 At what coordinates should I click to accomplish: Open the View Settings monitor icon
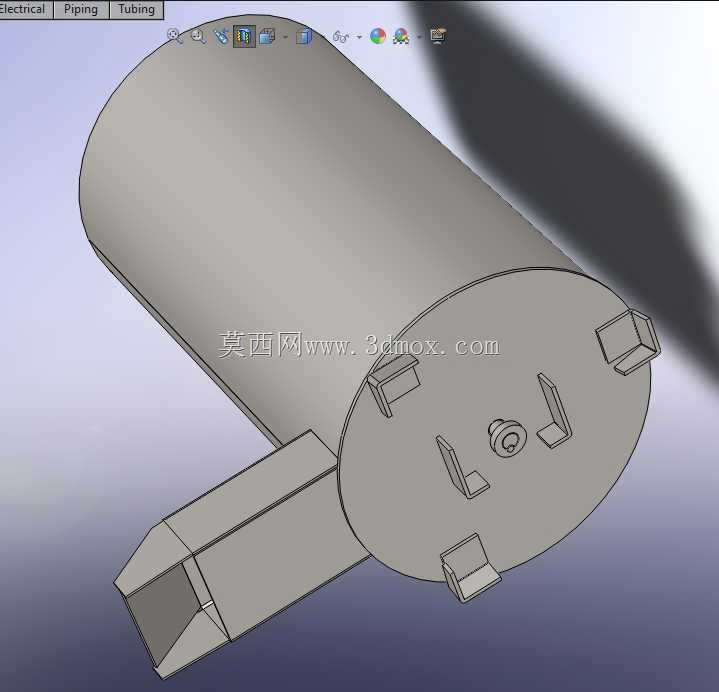pyautogui.click(x=438, y=36)
